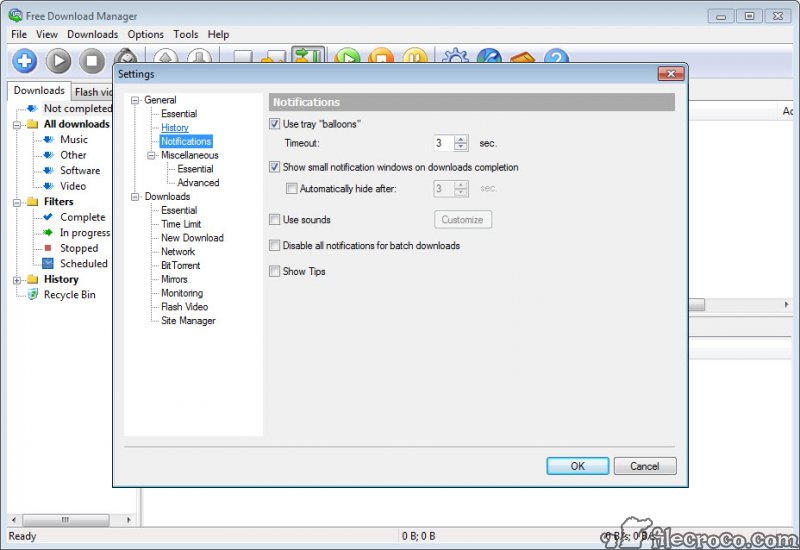Open the File menu

19,34
